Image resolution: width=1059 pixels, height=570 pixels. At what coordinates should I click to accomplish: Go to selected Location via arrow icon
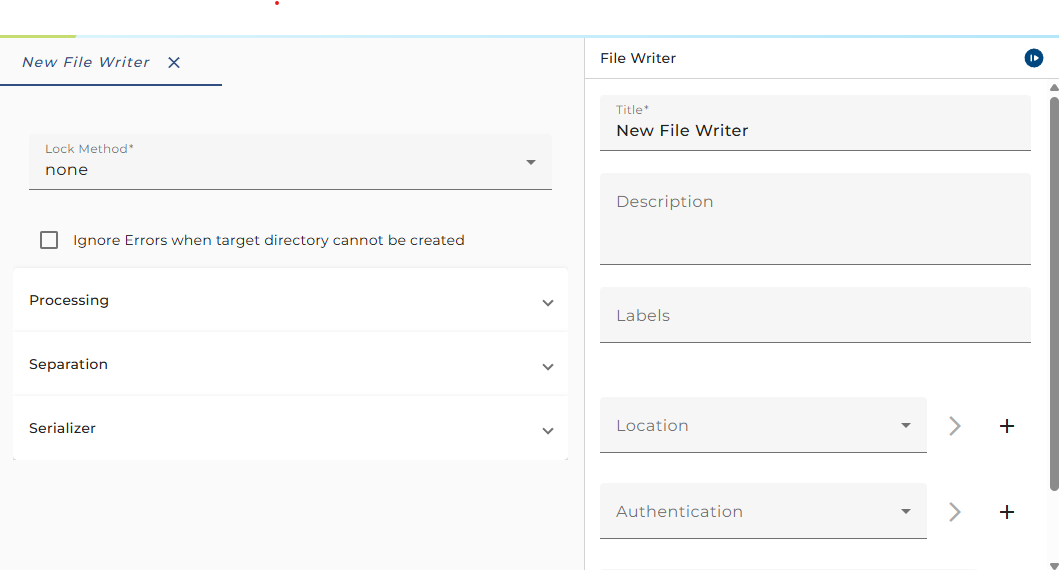coord(954,426)
